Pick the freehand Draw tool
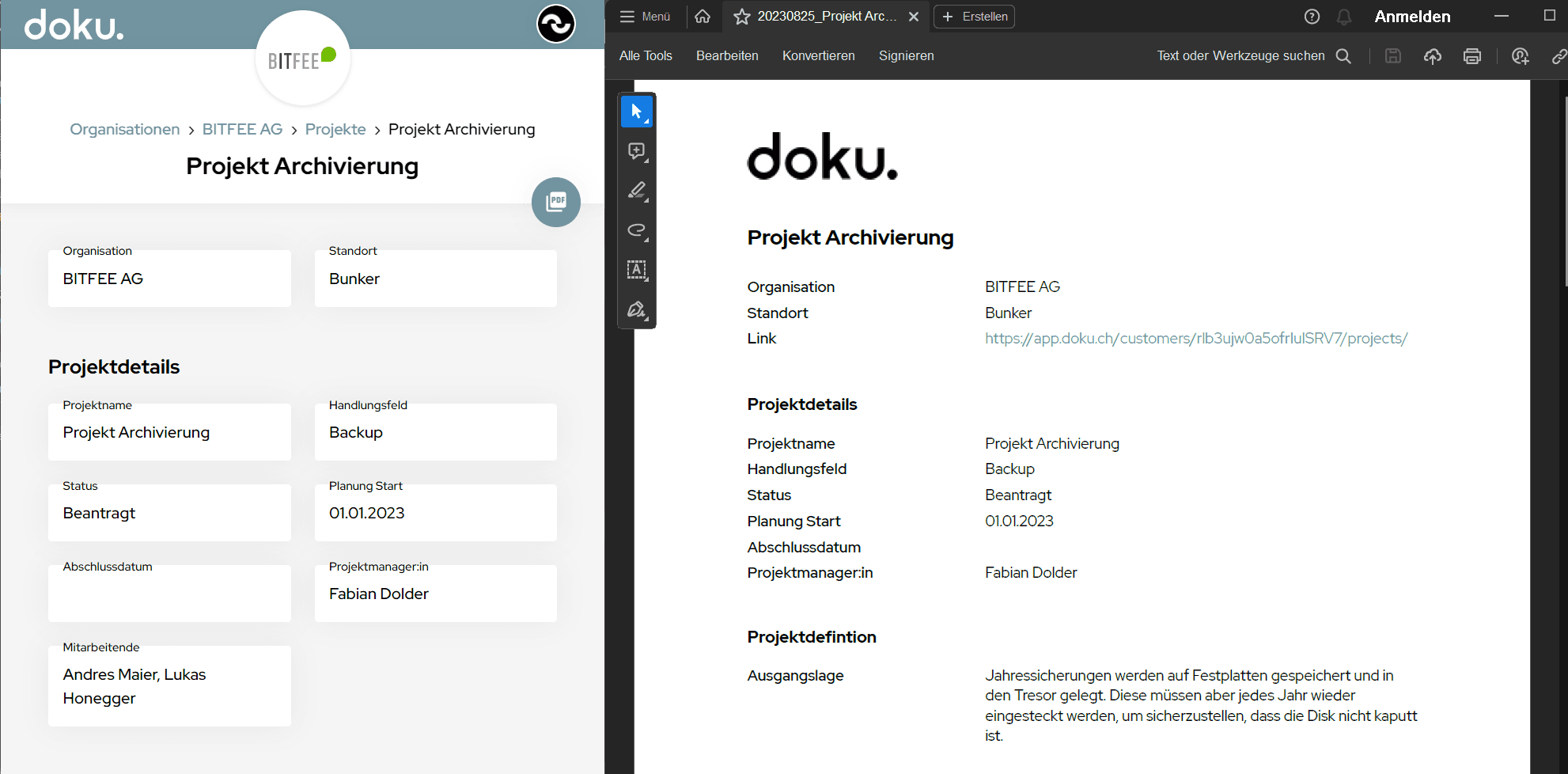Screen dimensions: 1568x774 coord(637,230)
